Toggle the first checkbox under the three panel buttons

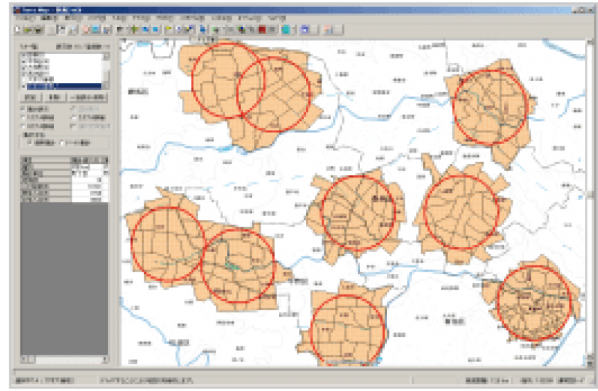pyautogui.click(x=23, y=109)
